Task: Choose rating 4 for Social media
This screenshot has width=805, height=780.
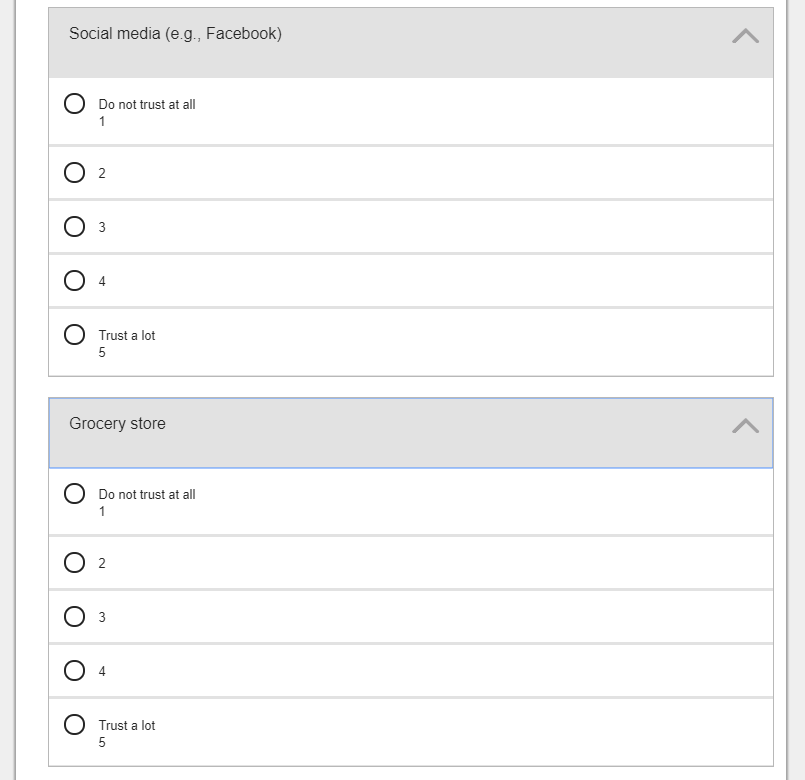Action: click(74, 281)
